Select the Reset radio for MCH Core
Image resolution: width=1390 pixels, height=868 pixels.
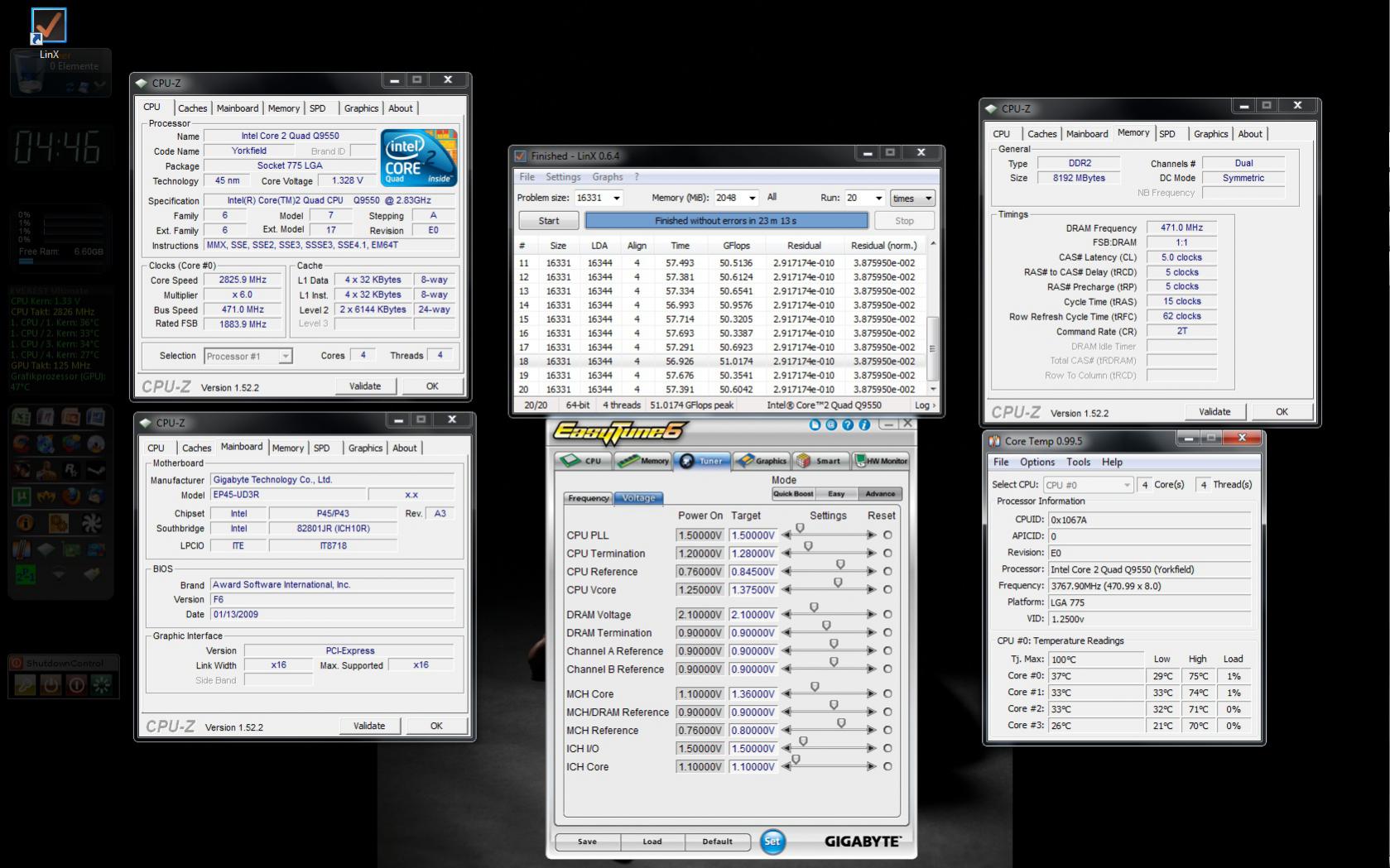[x=887, y=694]
